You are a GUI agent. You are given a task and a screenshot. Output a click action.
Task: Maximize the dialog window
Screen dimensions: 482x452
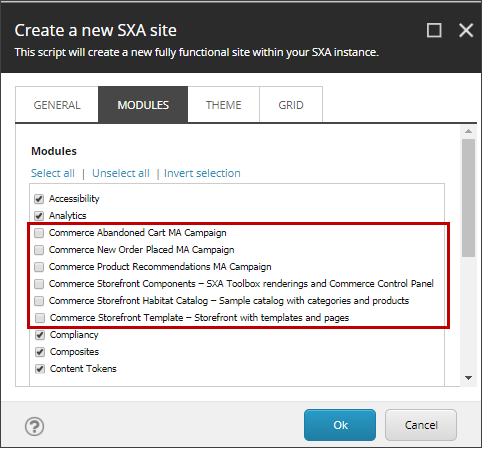pos(434,30)
